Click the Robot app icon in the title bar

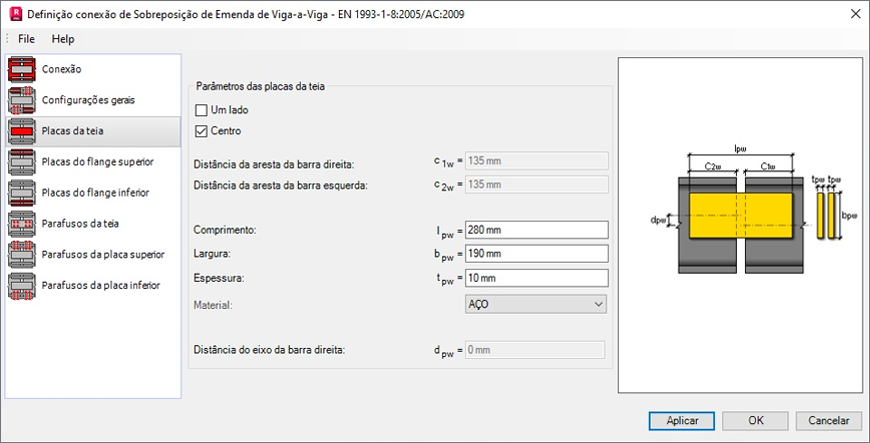coord(16,14)
